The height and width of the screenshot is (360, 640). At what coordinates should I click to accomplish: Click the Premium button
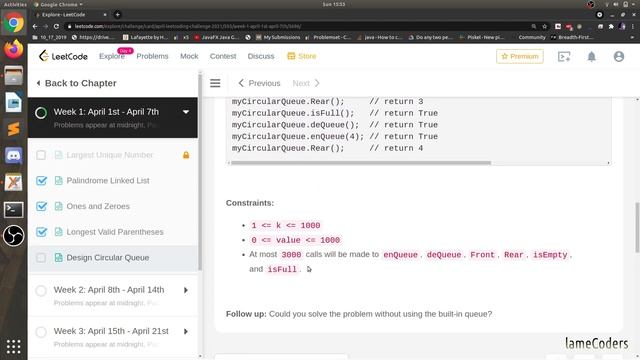coord(520,56)
